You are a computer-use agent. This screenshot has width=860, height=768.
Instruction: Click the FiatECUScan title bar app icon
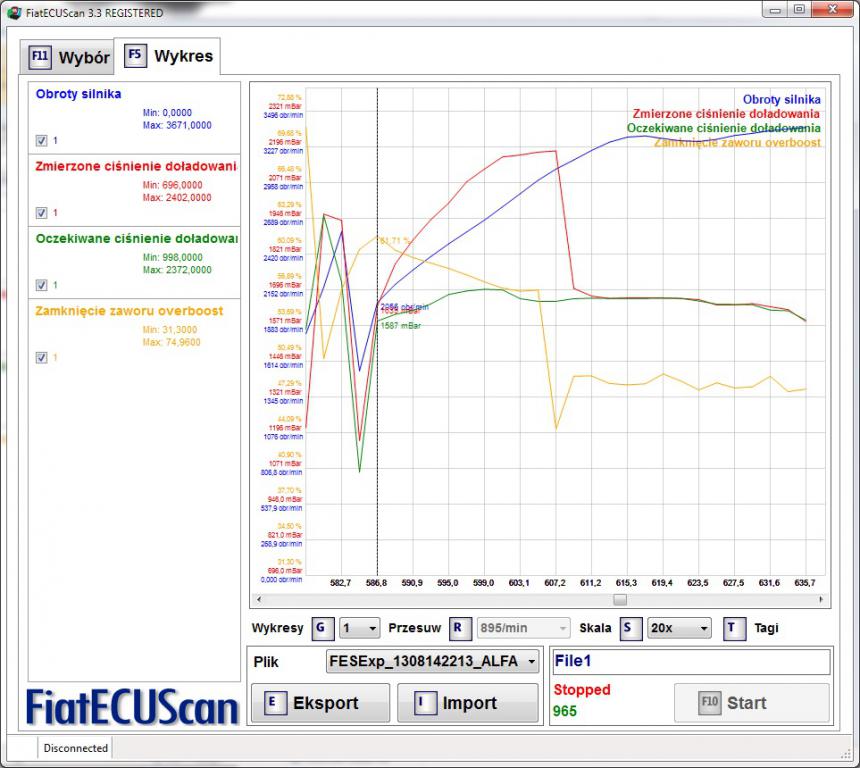pyautogui.click(x=14, y=13)
